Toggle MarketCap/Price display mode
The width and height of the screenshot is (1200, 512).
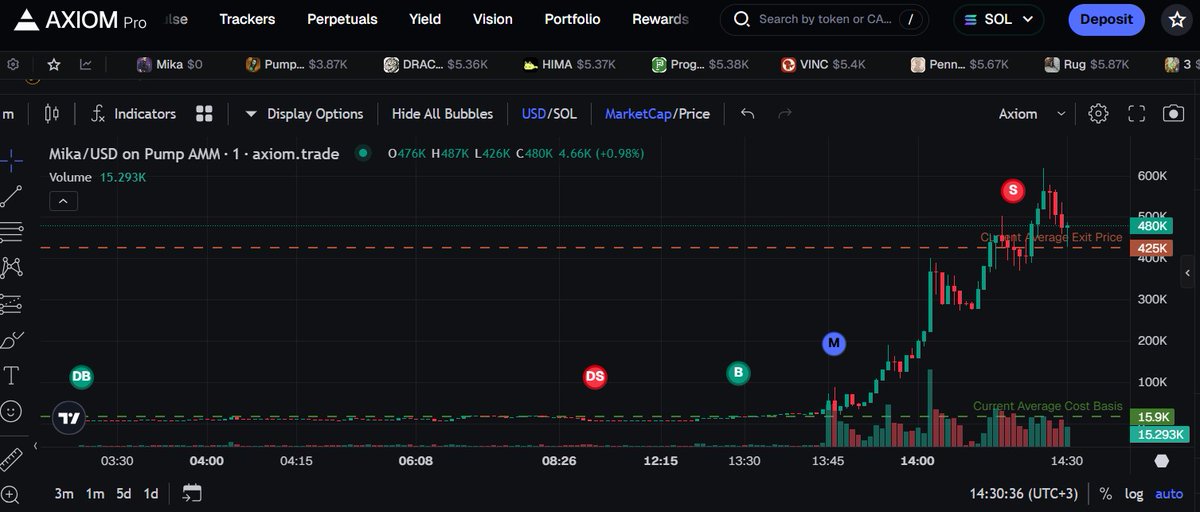click(x=657, y=113)
